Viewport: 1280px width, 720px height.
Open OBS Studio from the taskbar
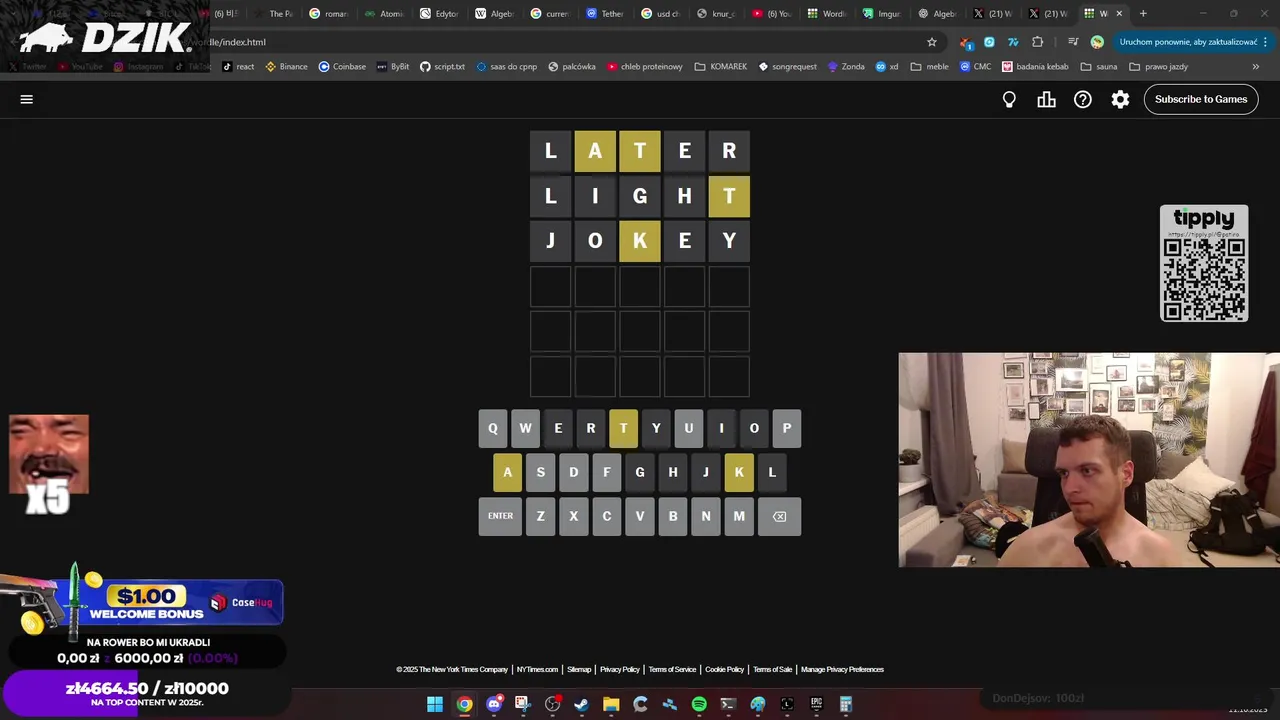(552, 704)
